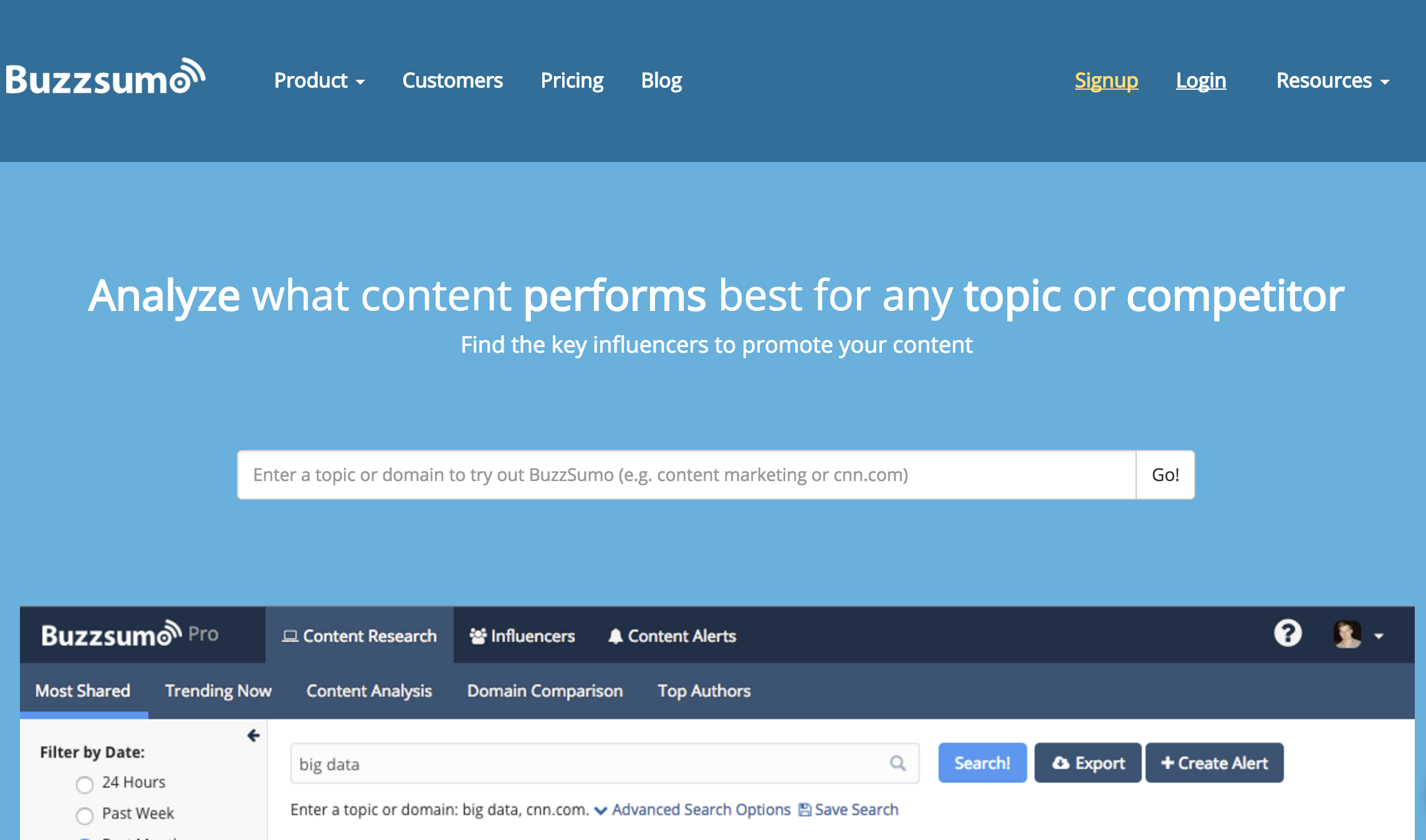This screenshot has height=840, width=1426.
Task: Open the Product dropdown menu
Action: click(319, 80)
